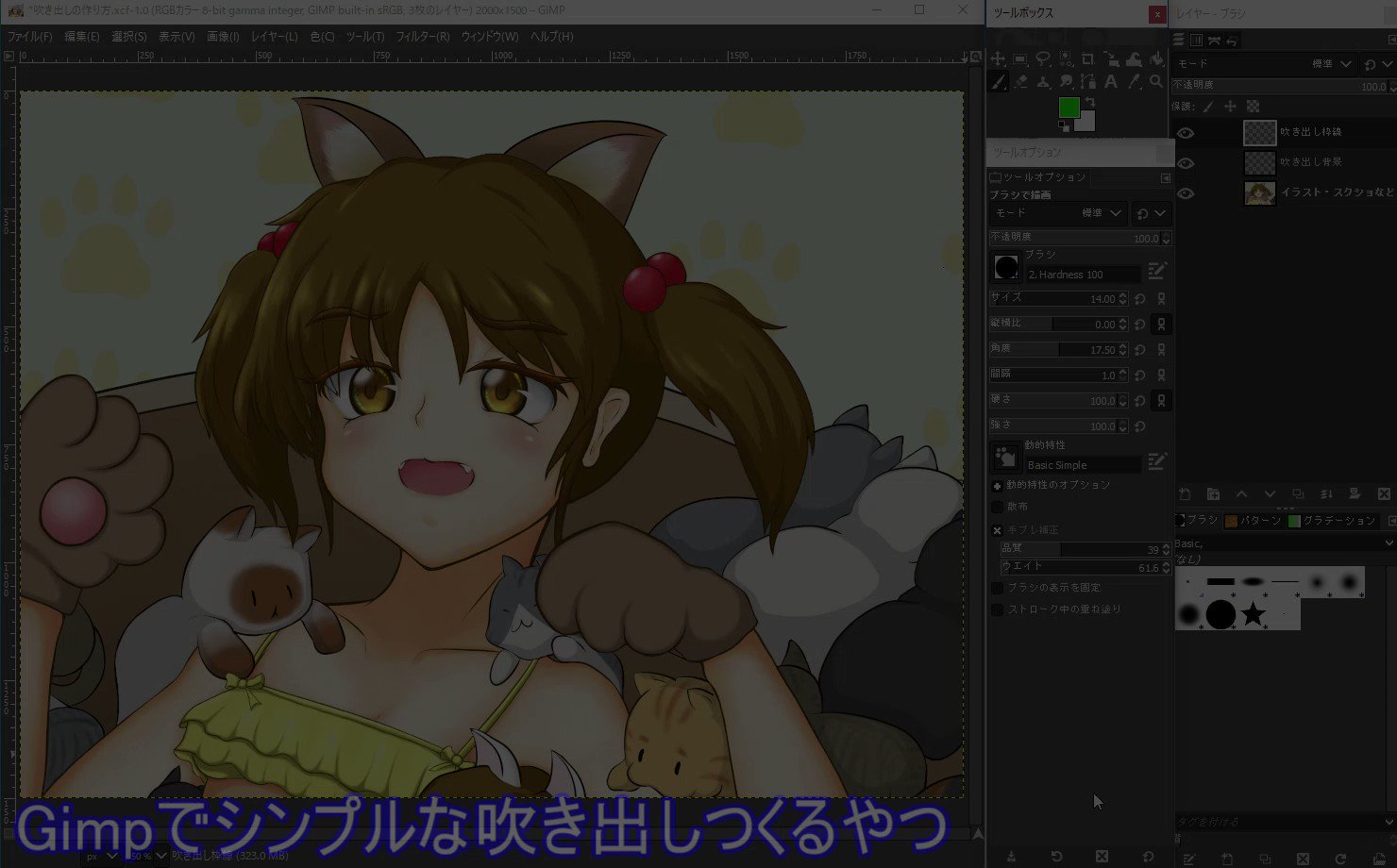The width and height of the screenshot is (1397, 868).
Task: Select the star brush thumbnail
Action: pos(1253,614)
